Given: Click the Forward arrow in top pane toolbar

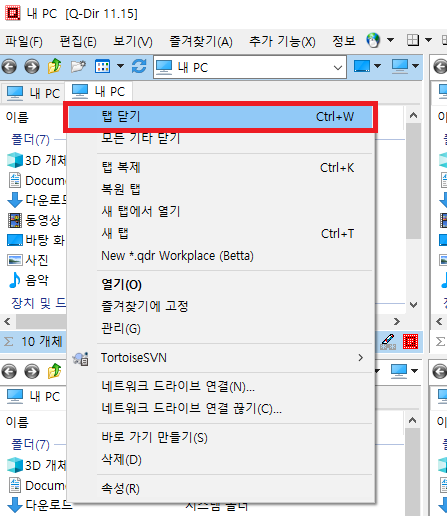Looking at the screenshot, I should pyautogui.click(x=32, y=67).
